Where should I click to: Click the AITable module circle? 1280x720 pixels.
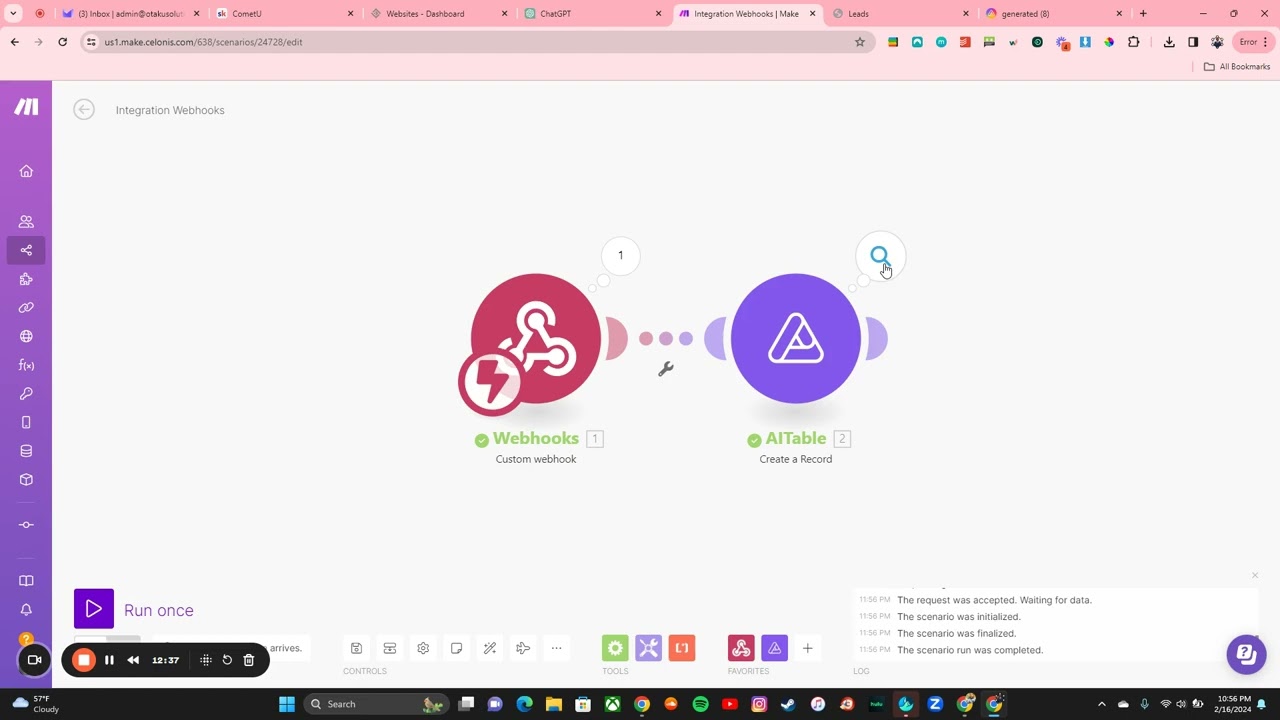(796, 338)
